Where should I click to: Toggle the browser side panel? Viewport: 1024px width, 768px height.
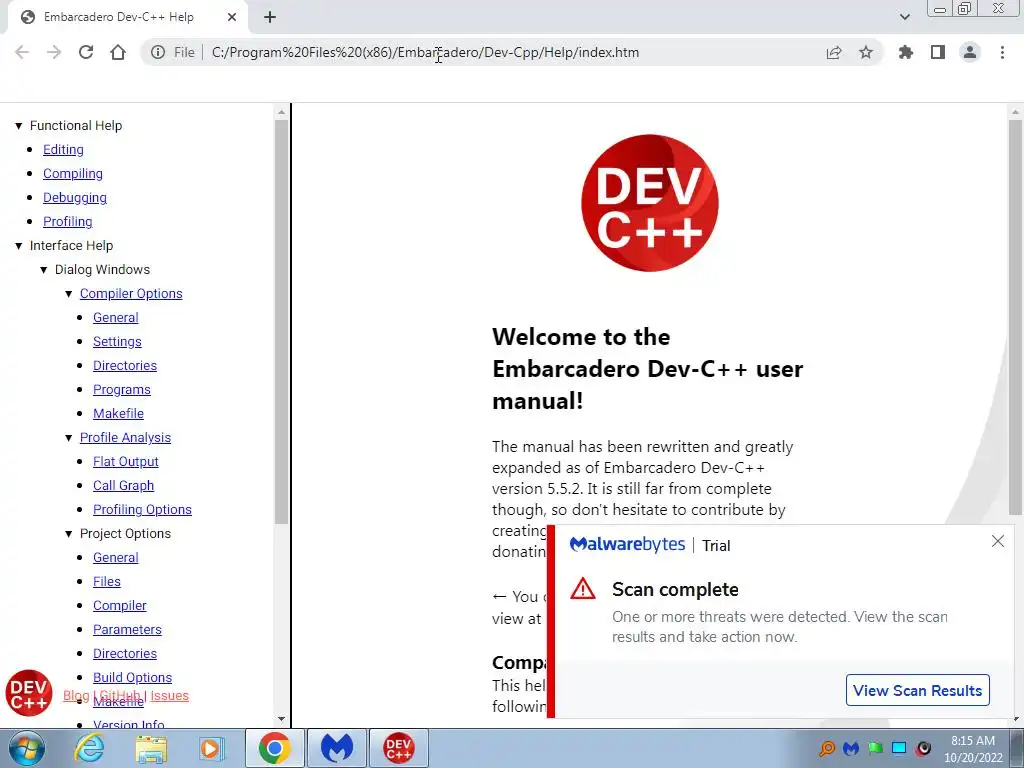pyautogui.click(x=938, y=52)
